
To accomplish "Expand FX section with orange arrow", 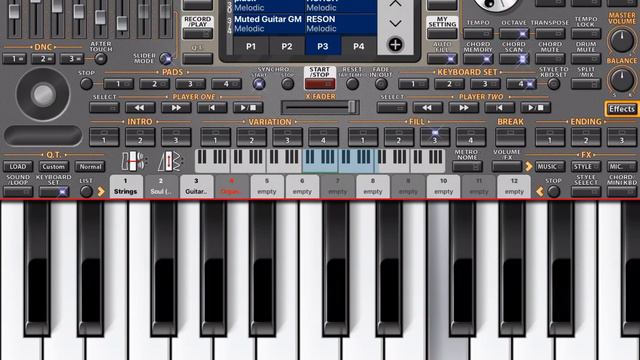I will point(529,166).
